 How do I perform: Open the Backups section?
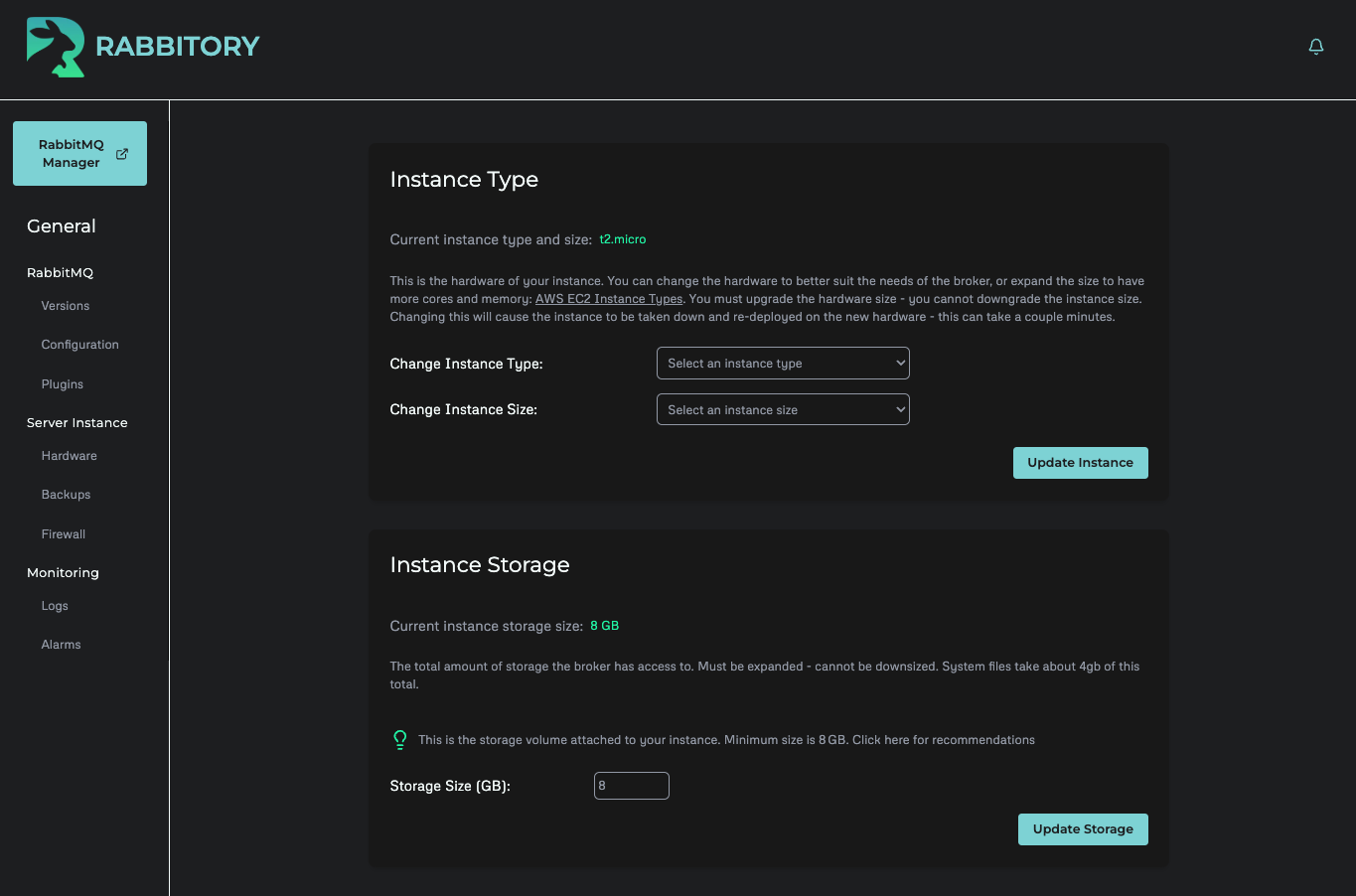coord(66,494)
